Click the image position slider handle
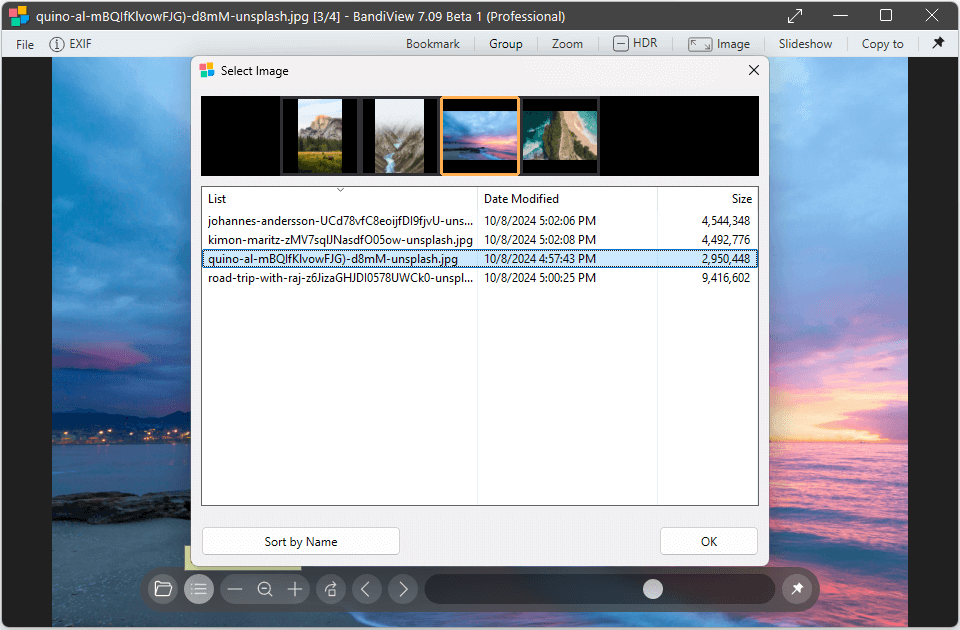This screenshot has width=960, height=630. tap(653, 589)
